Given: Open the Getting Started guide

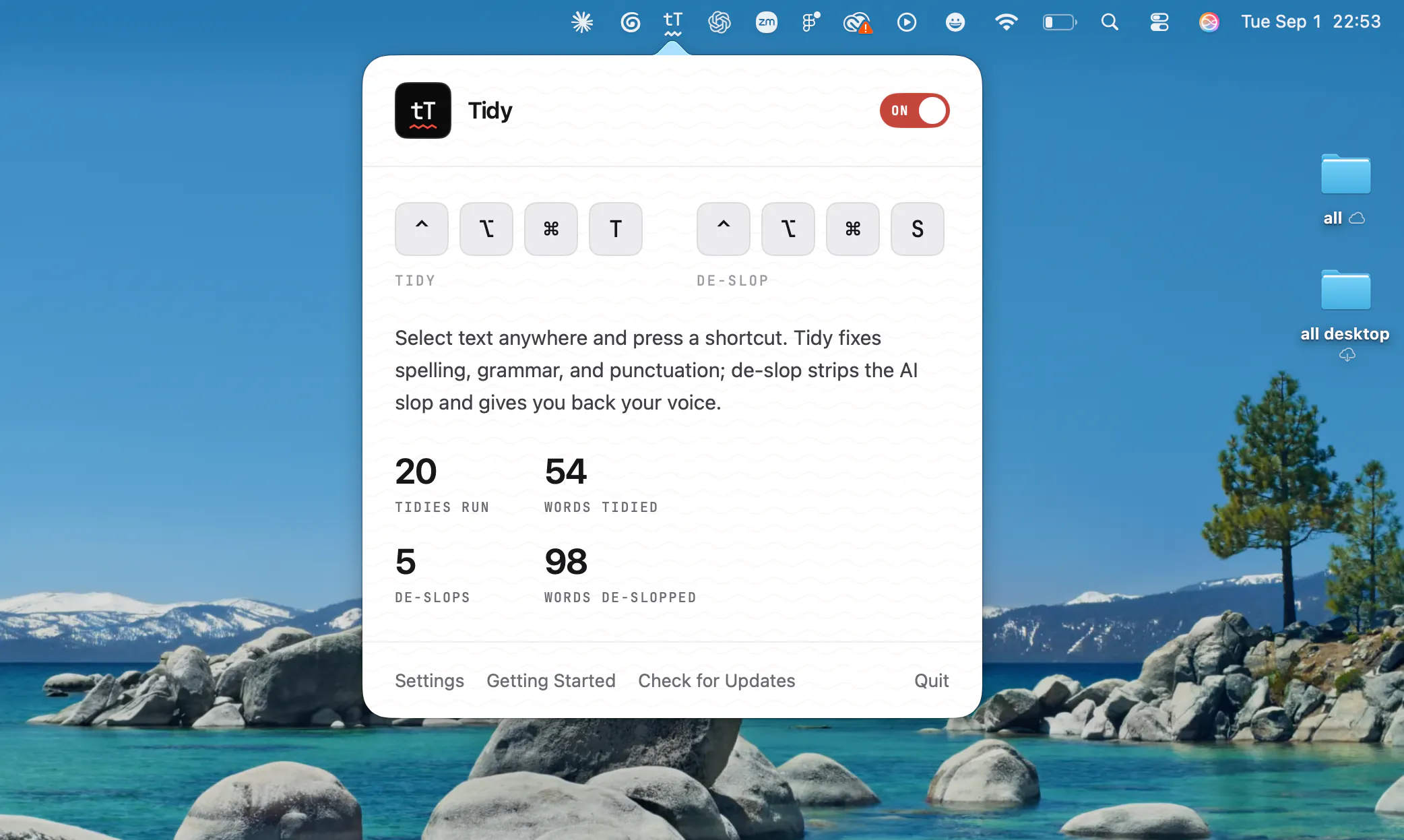Looking at the screenshot, I should [x=551, y=680].
